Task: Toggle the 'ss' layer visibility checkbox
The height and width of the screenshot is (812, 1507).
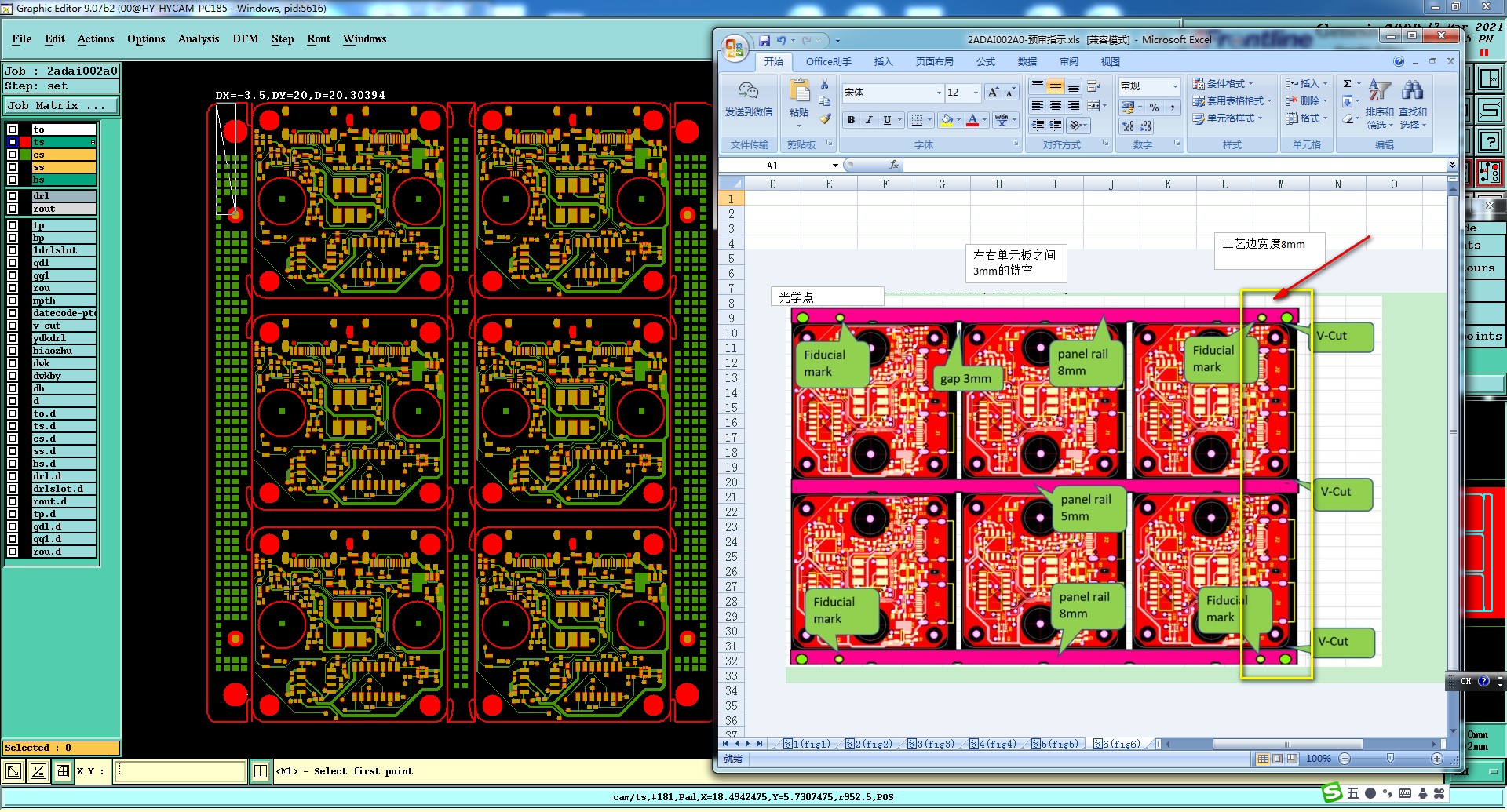Action: point(13,167)
